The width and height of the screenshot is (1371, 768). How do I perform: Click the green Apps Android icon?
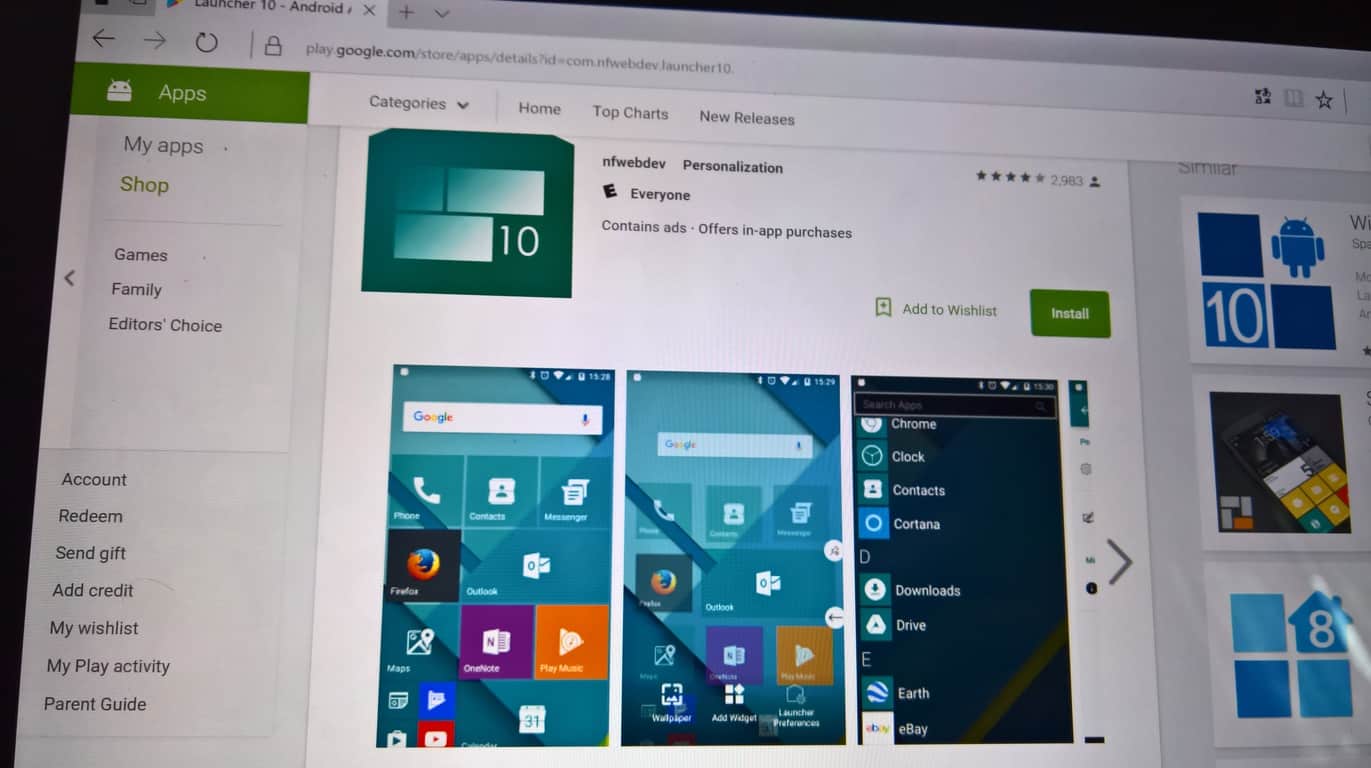point(120,90)
